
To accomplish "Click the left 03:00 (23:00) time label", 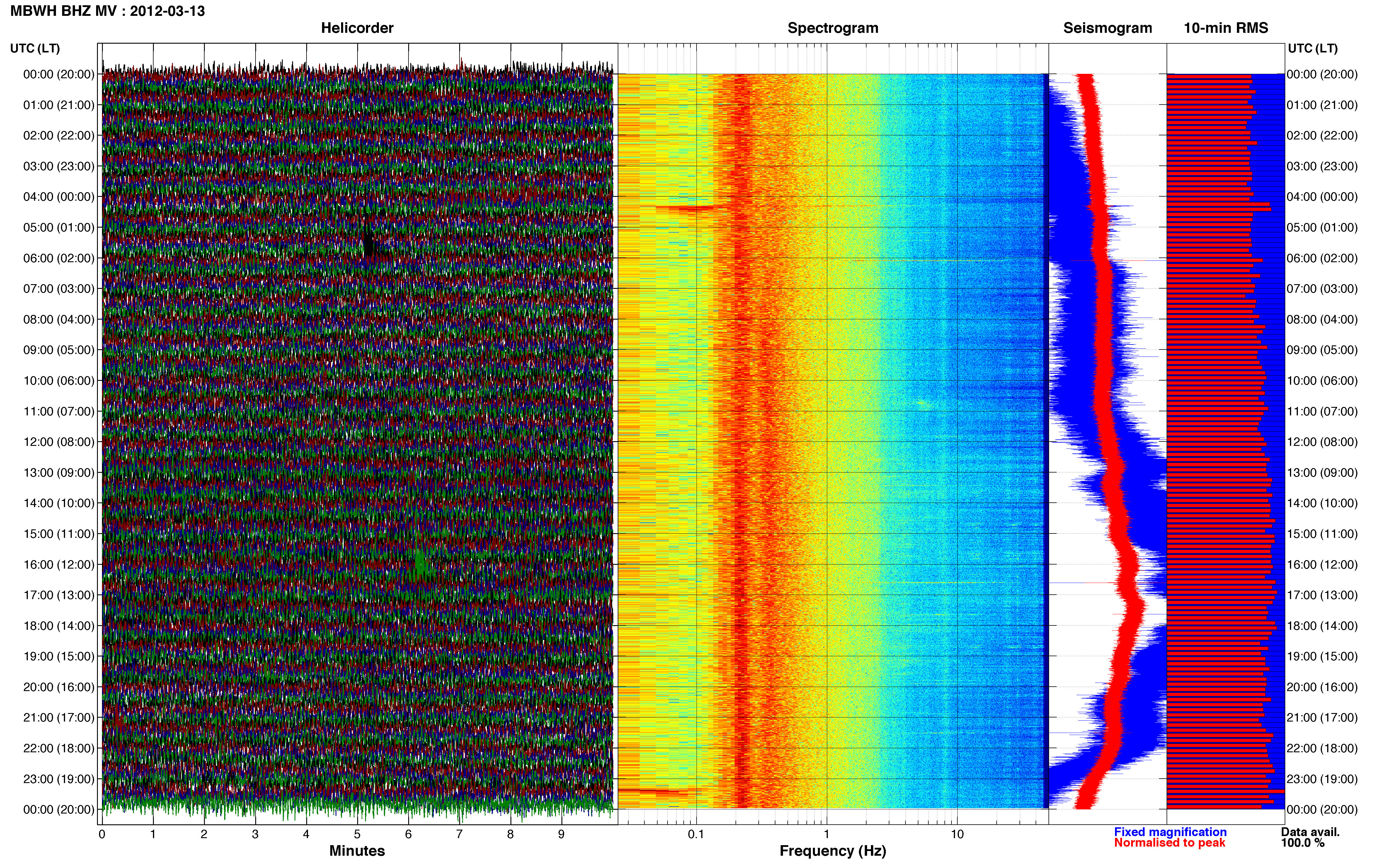I will pos(59,166).
